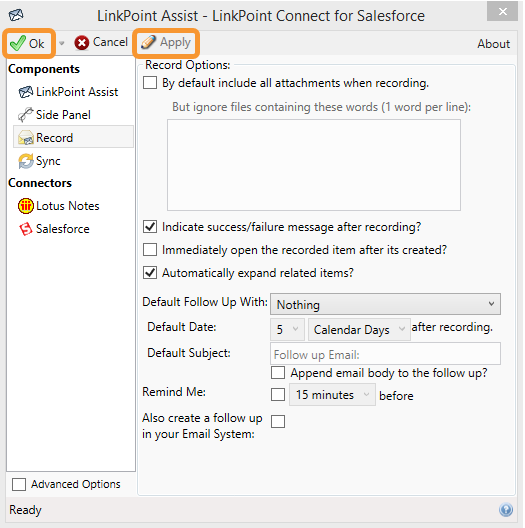525x528 pixels.
Task: Open the blue help icon in status bar
Action: (506, 510)
